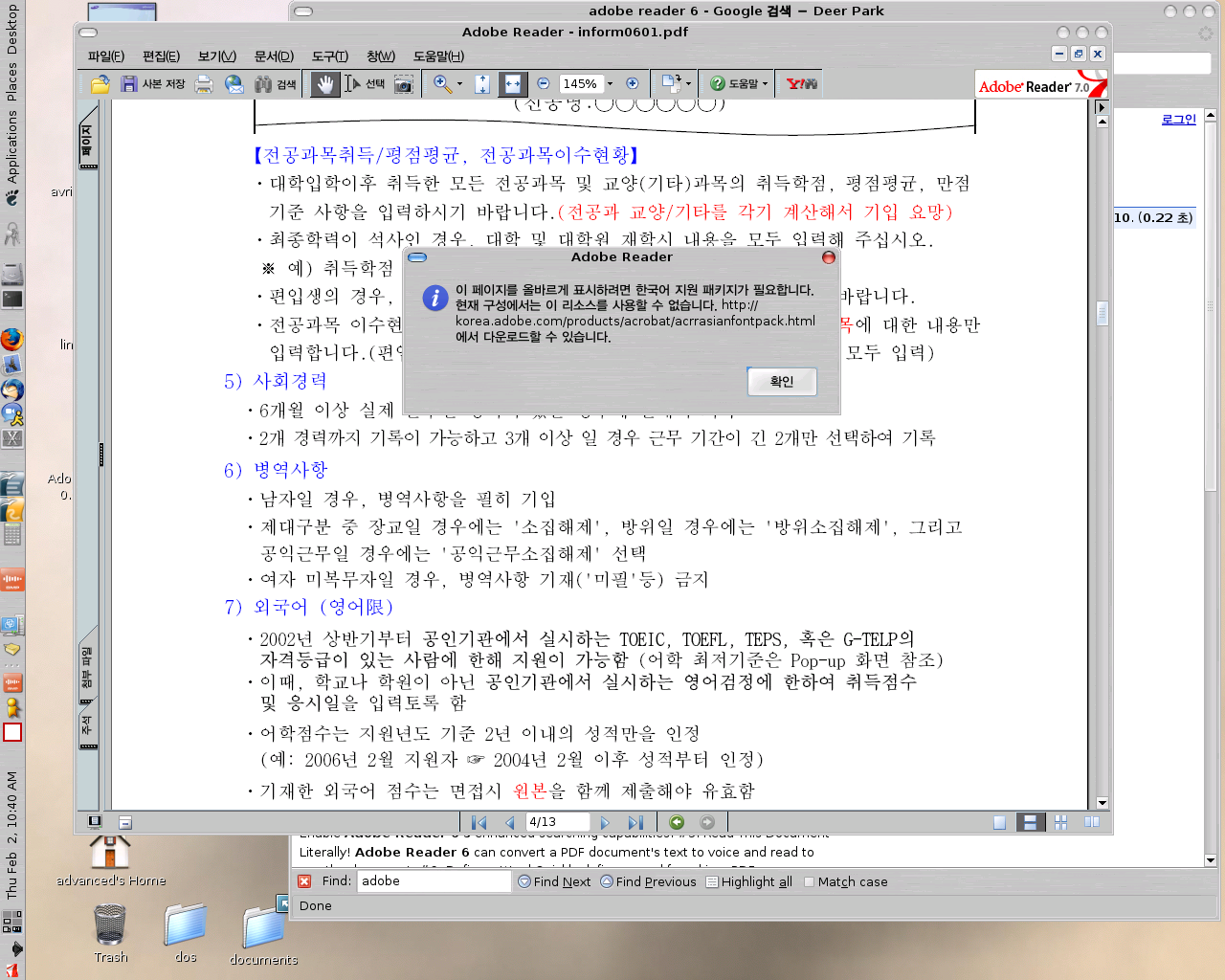Open the Zoom tool dropdown arrow
1225x980 pixels.
(x=460, y=84)
